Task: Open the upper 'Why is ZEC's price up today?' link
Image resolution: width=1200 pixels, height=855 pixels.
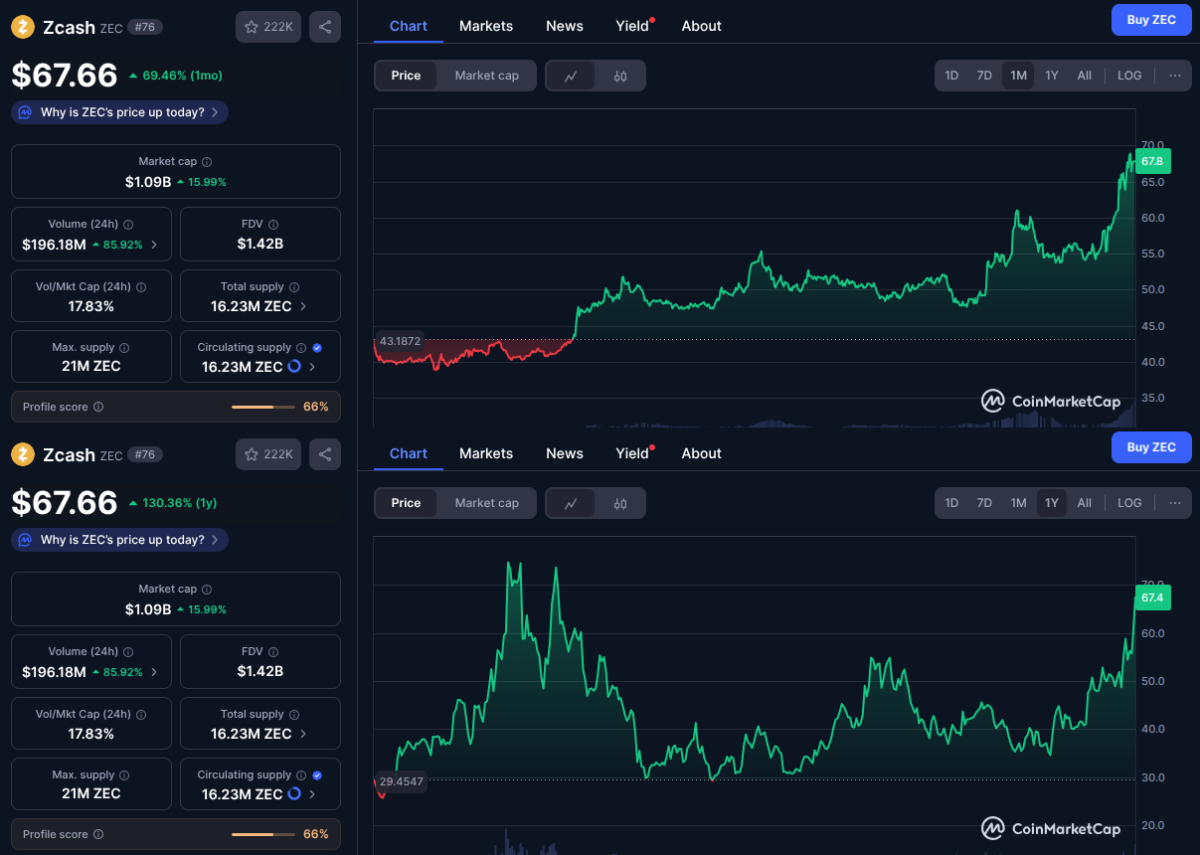Action: click(x=120, y=112)
